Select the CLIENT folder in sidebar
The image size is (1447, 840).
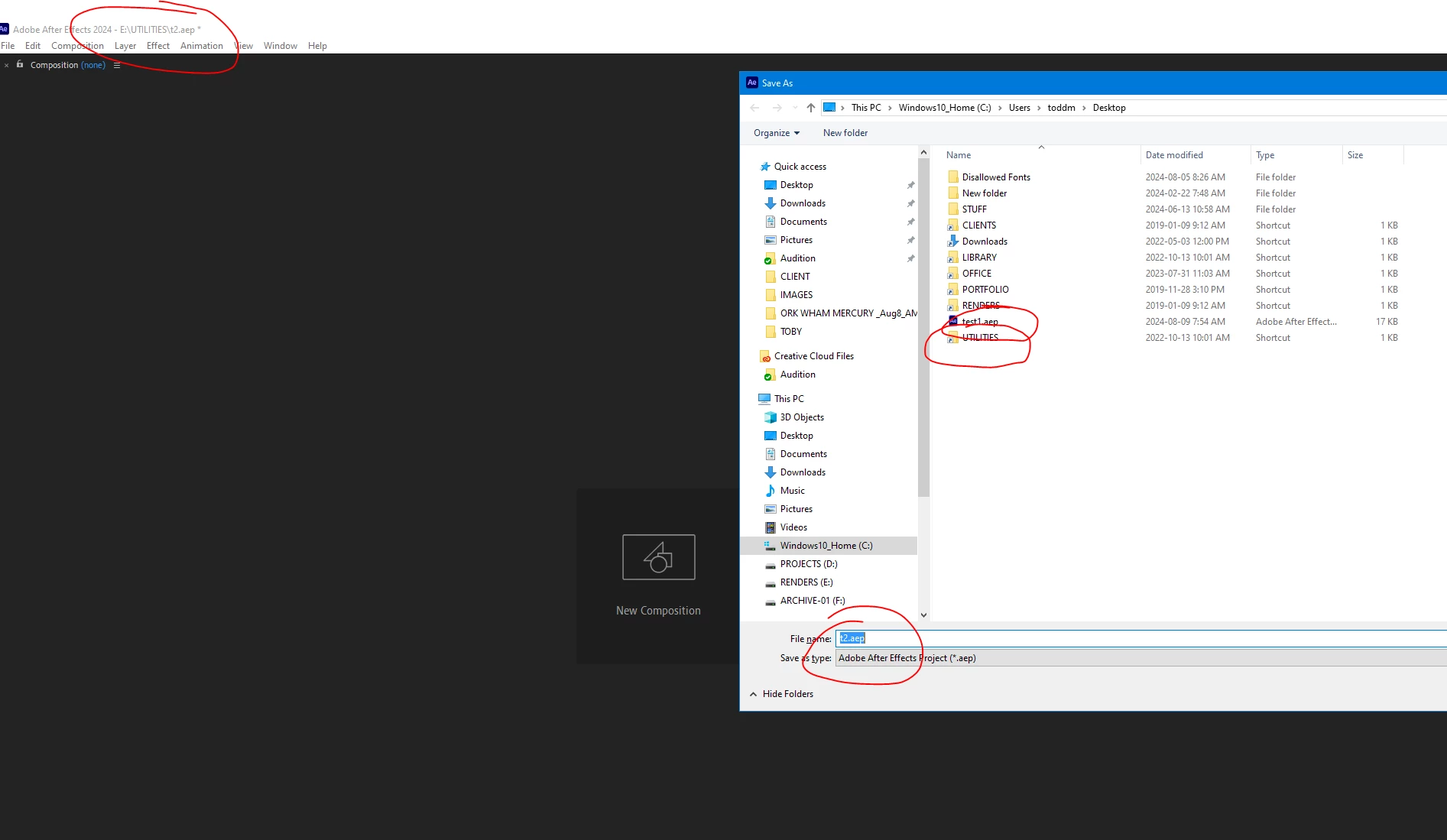pos(795,277)
